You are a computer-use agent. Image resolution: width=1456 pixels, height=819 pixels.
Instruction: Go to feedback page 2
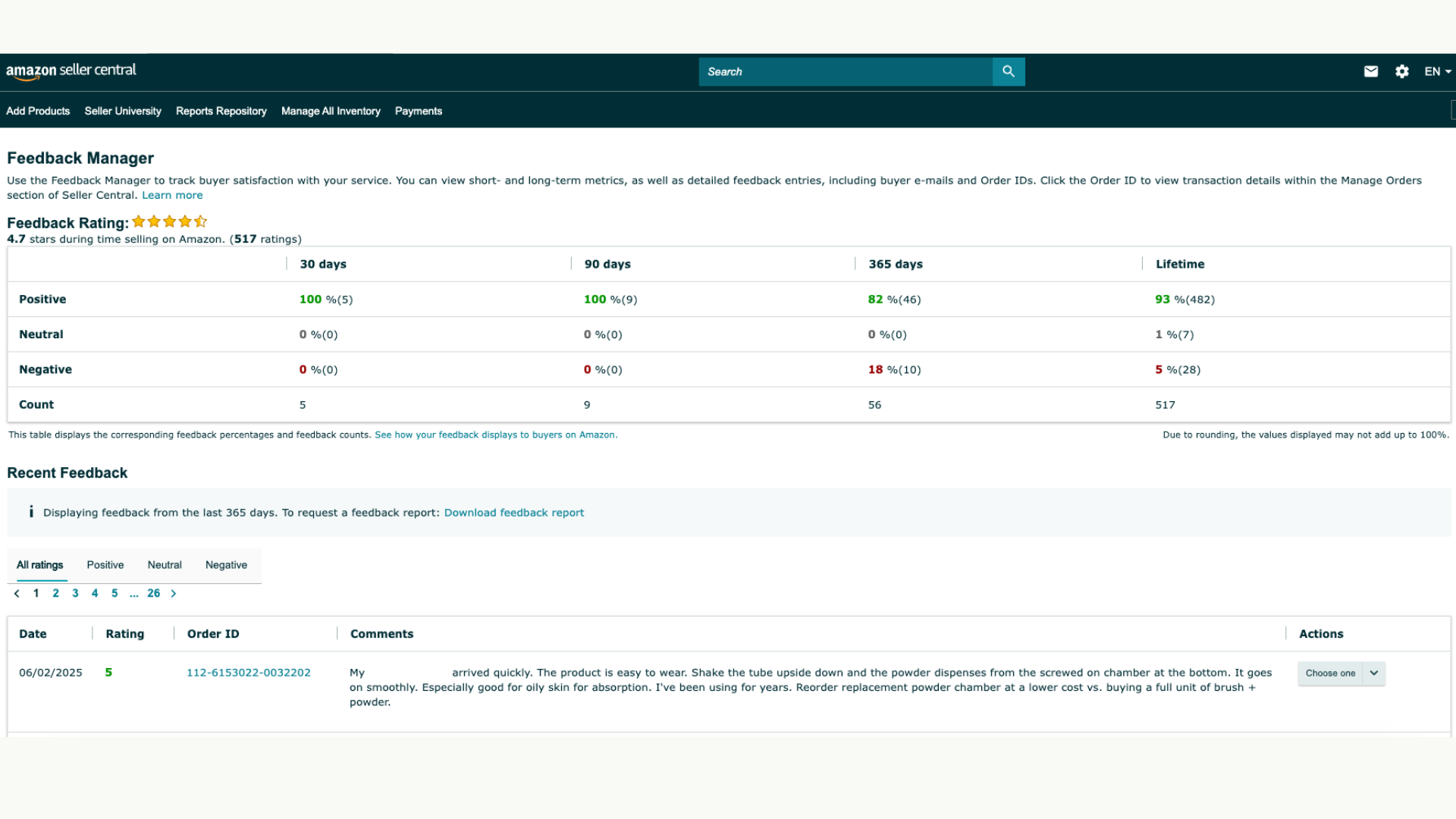pyautogui.click(x=55, y=594)
